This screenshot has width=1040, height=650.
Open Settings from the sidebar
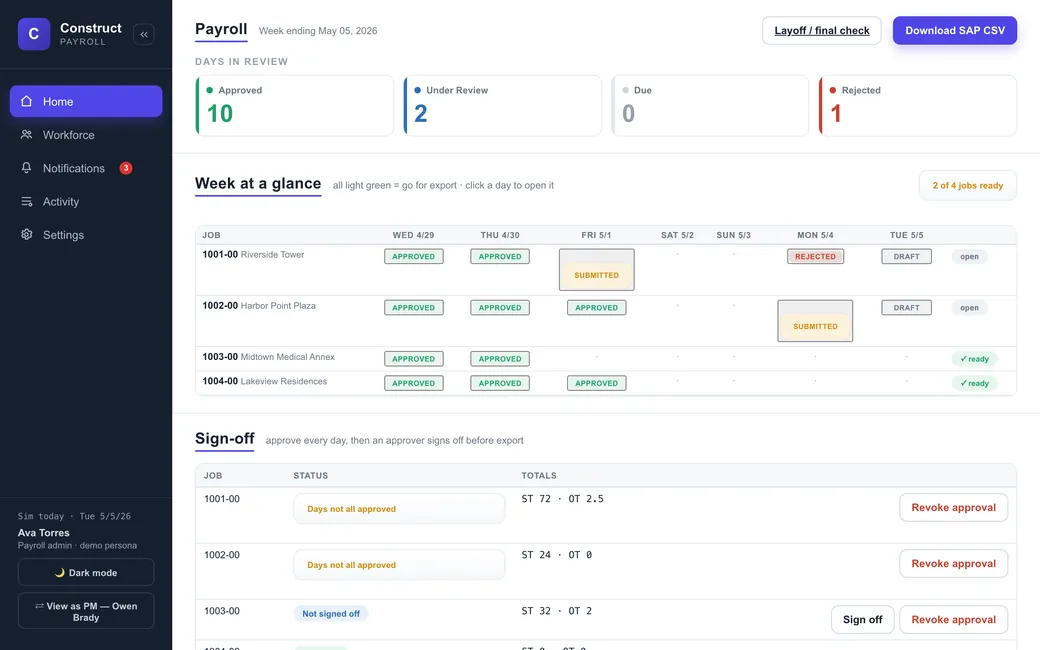pyautogui.click(x=86, y=235)
